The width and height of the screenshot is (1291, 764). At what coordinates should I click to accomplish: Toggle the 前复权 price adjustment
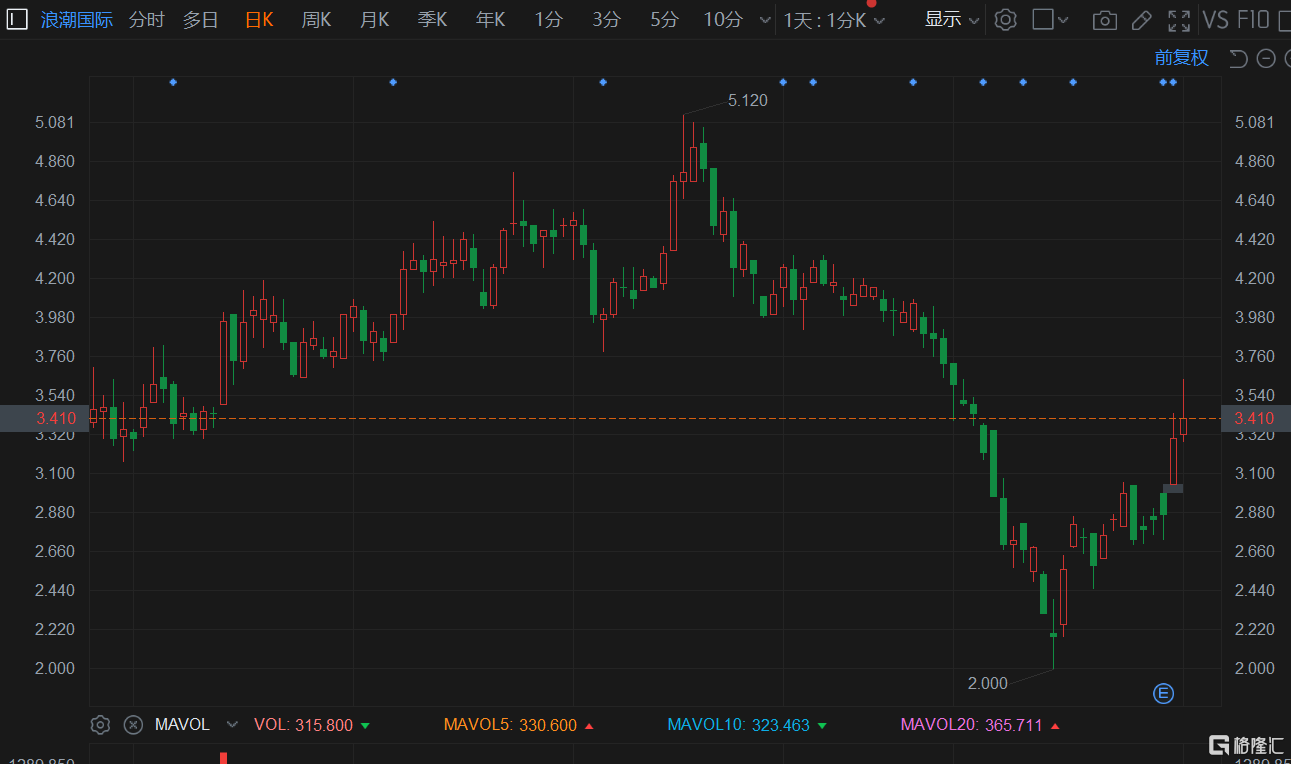click(x=1181, y=58)
